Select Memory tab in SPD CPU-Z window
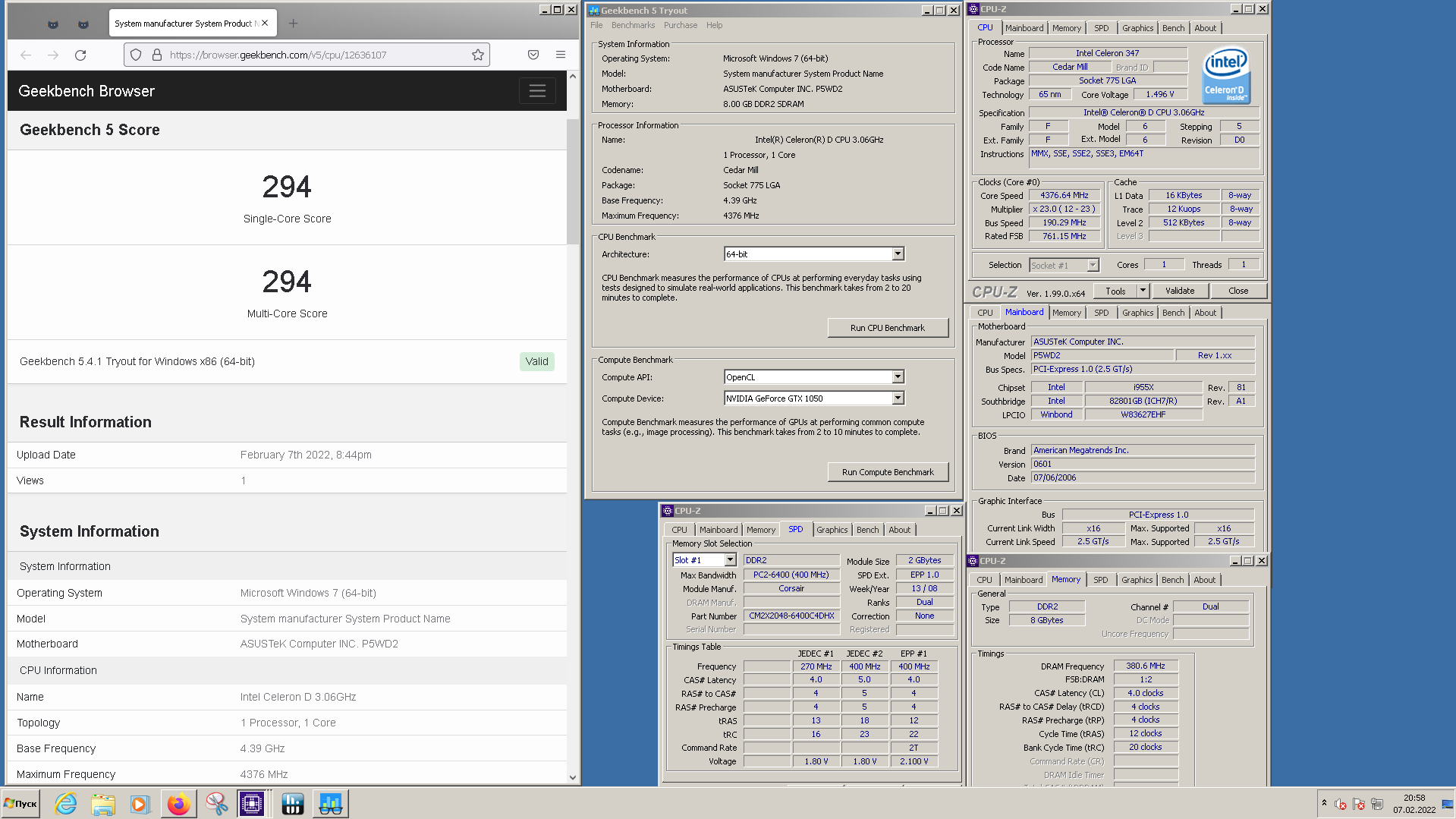This screenshot has width=1456, height=819. click(760, 530)
